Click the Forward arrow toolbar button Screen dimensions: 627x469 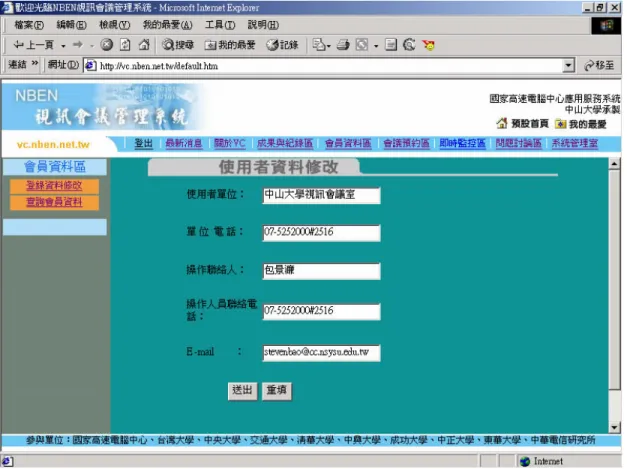point(78,45)
